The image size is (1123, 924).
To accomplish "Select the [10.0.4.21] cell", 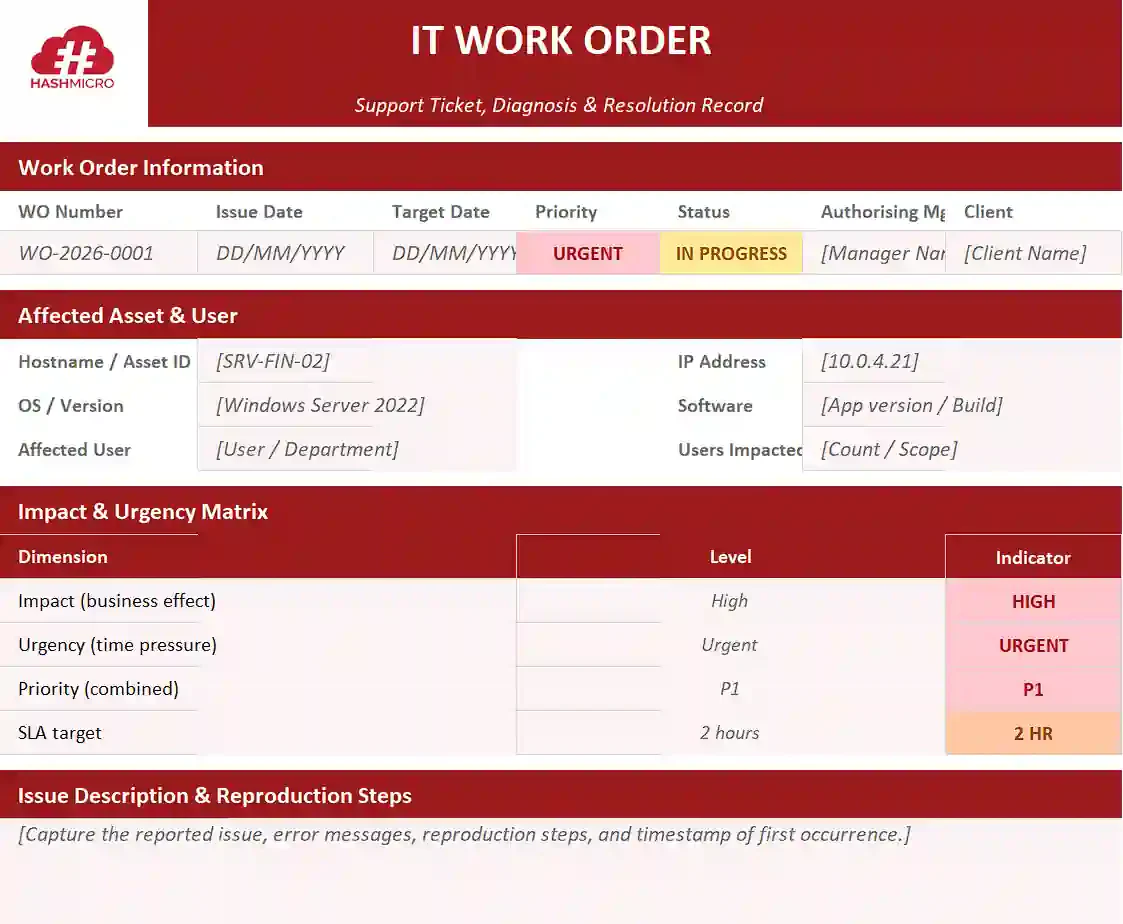I will tap(962, 361).
